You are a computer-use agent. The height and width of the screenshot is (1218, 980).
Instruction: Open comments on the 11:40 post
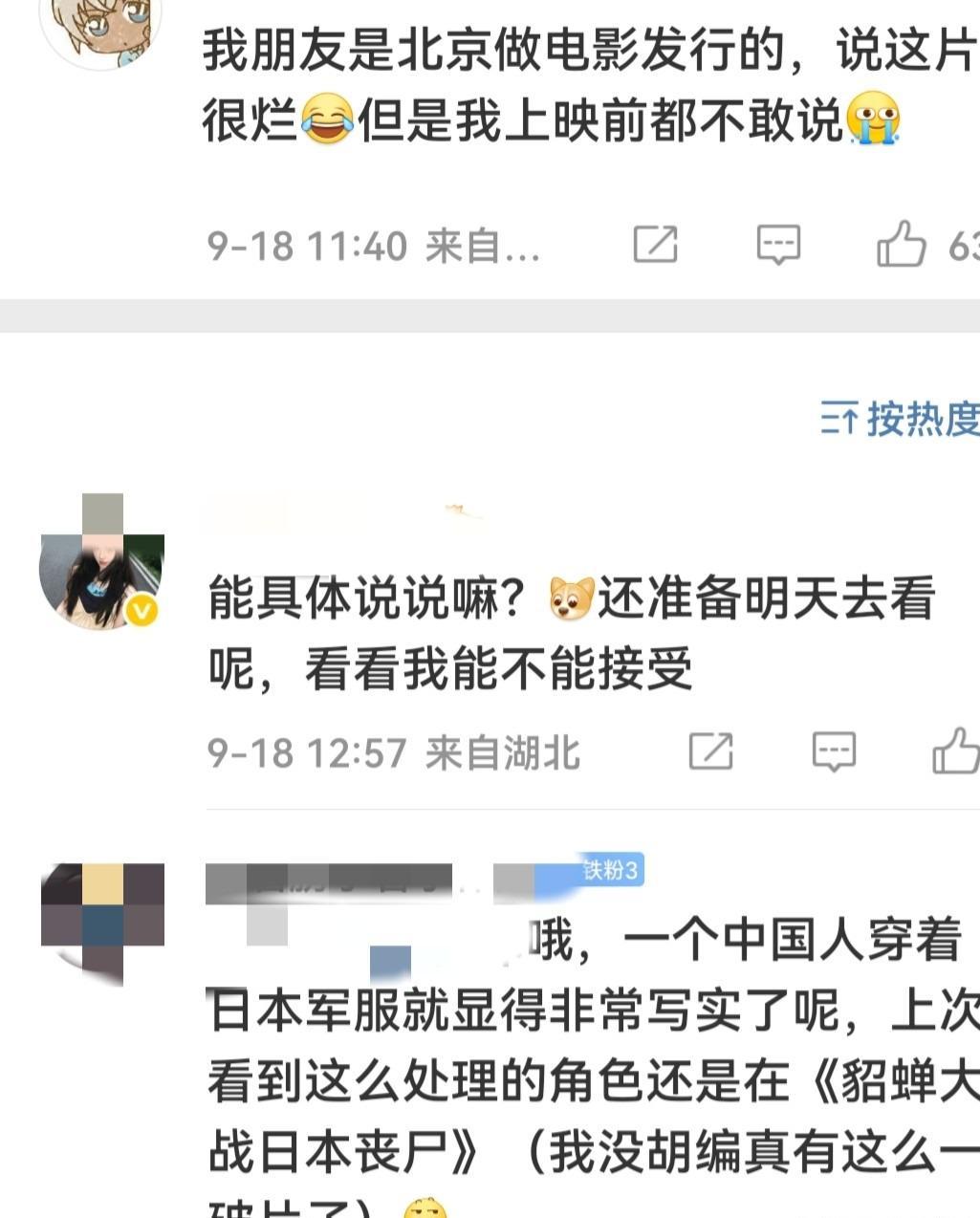[x=778, y=246]
